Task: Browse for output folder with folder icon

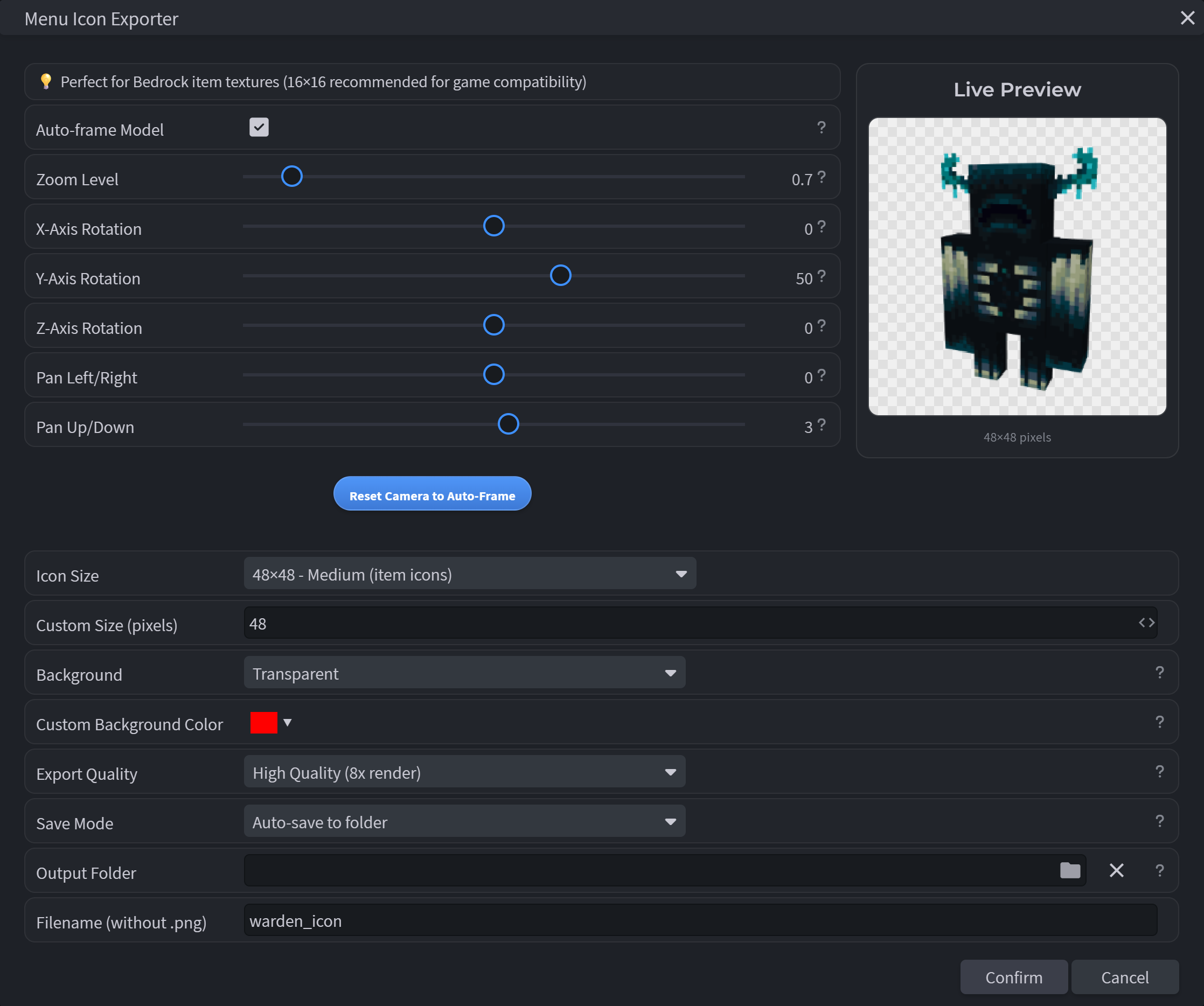Action: click(1070, 871)
